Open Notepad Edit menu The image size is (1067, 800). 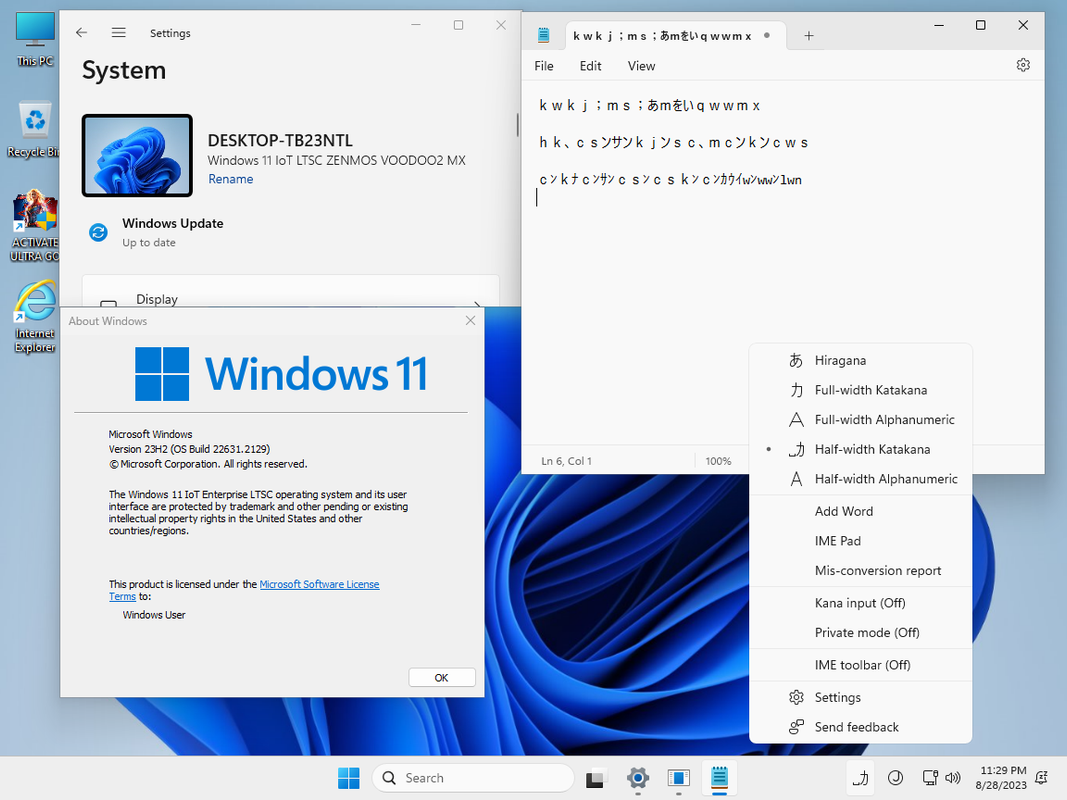[x=590, y=66]
